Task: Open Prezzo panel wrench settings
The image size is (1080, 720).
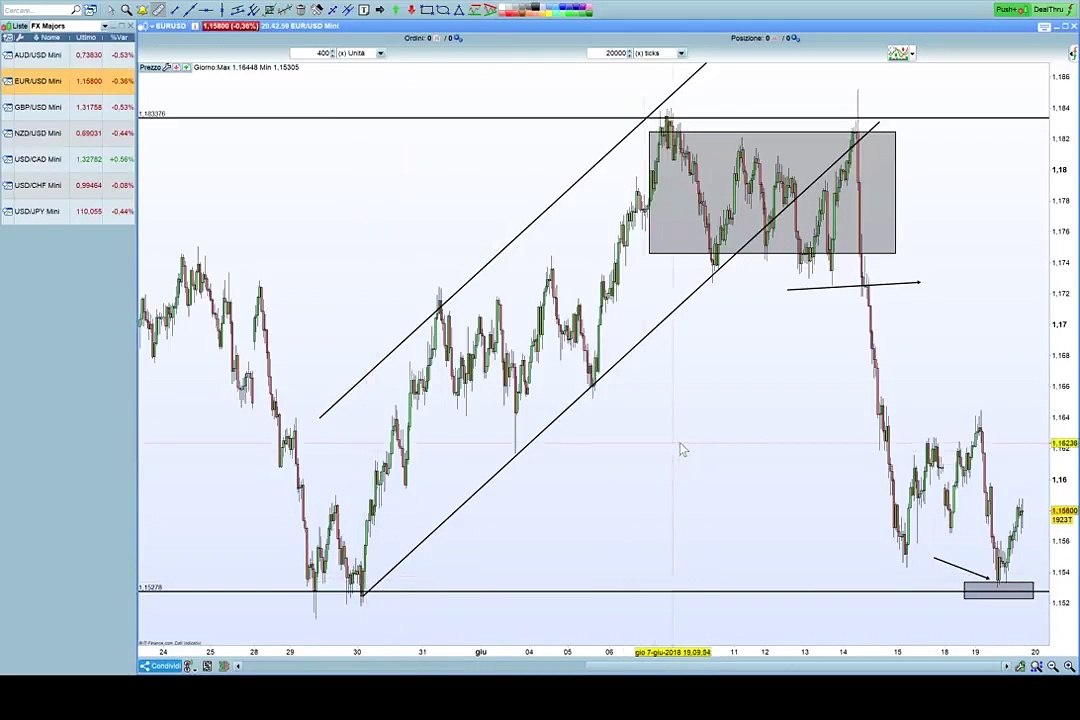Action: 167,68
